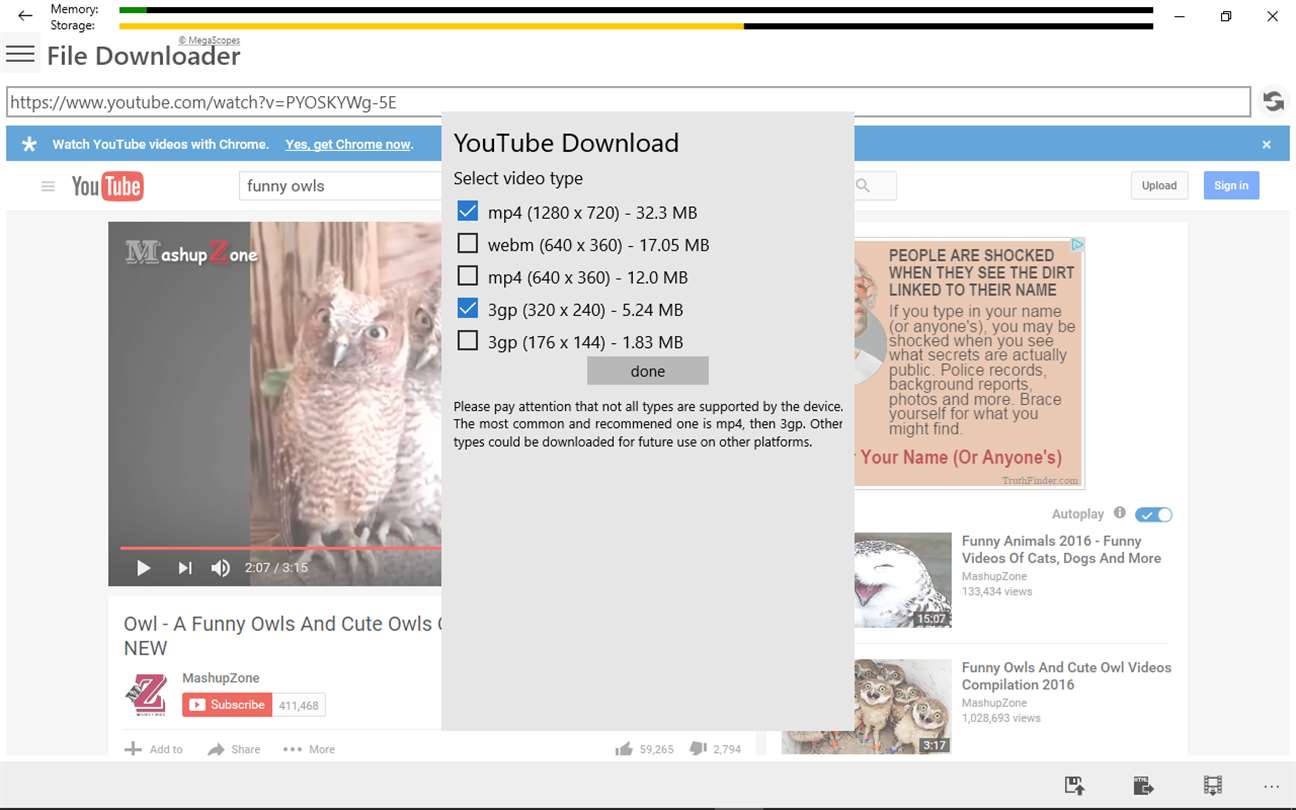
Task: Click the YouTube Upload button
Action: [x=1159, y=185]
